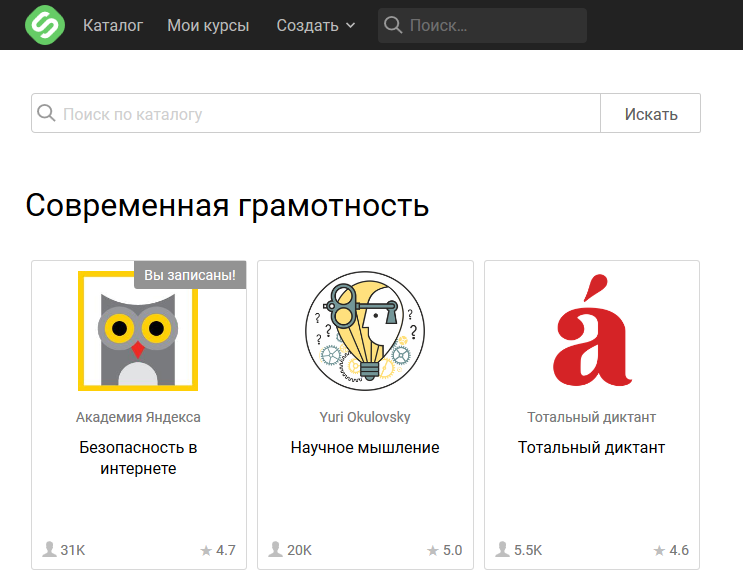The height and width of the screenshot is (578, 743).
Task: Open the Каталог menu item
Action: tap(113, 25)
